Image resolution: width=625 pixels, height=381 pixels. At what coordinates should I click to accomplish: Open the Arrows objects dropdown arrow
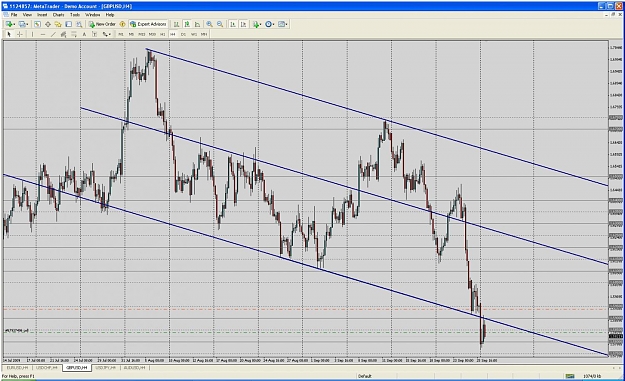click(110, 34)
